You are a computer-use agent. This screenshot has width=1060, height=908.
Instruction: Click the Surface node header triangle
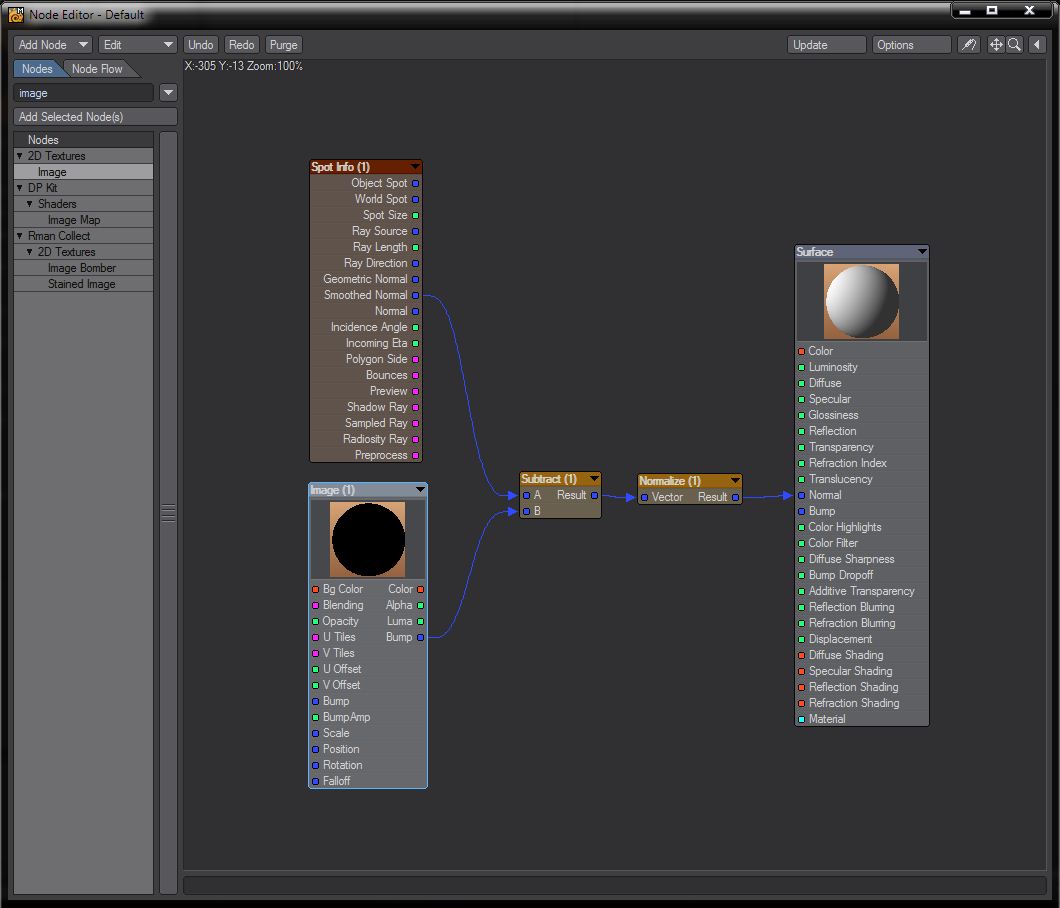pyautogui.click(x=922, y=252)
